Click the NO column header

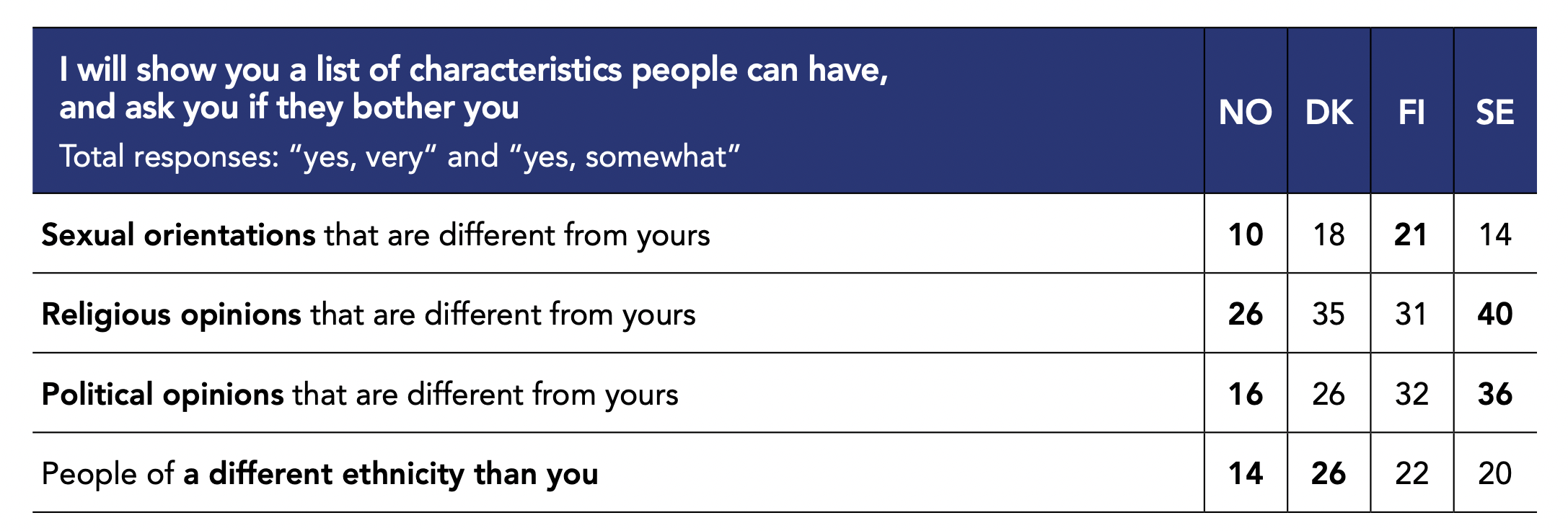coord(1245,113)
